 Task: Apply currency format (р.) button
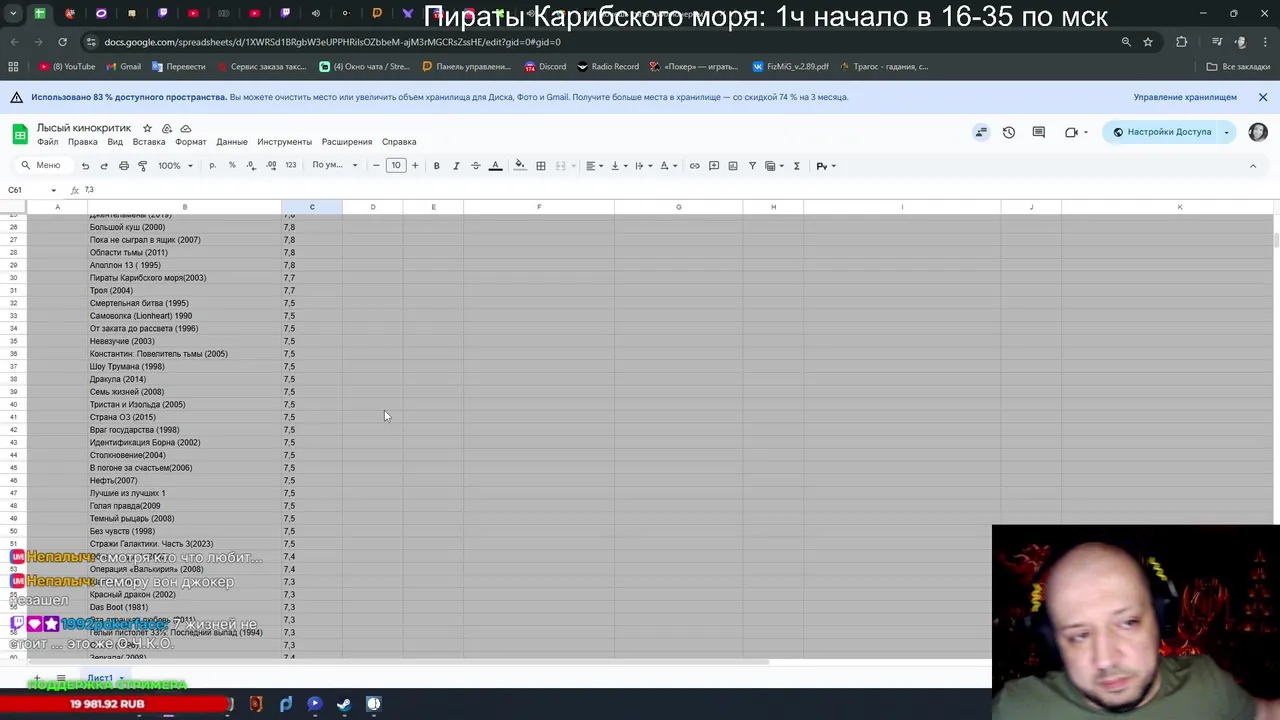pyautogui.click(x=212, y=166)
